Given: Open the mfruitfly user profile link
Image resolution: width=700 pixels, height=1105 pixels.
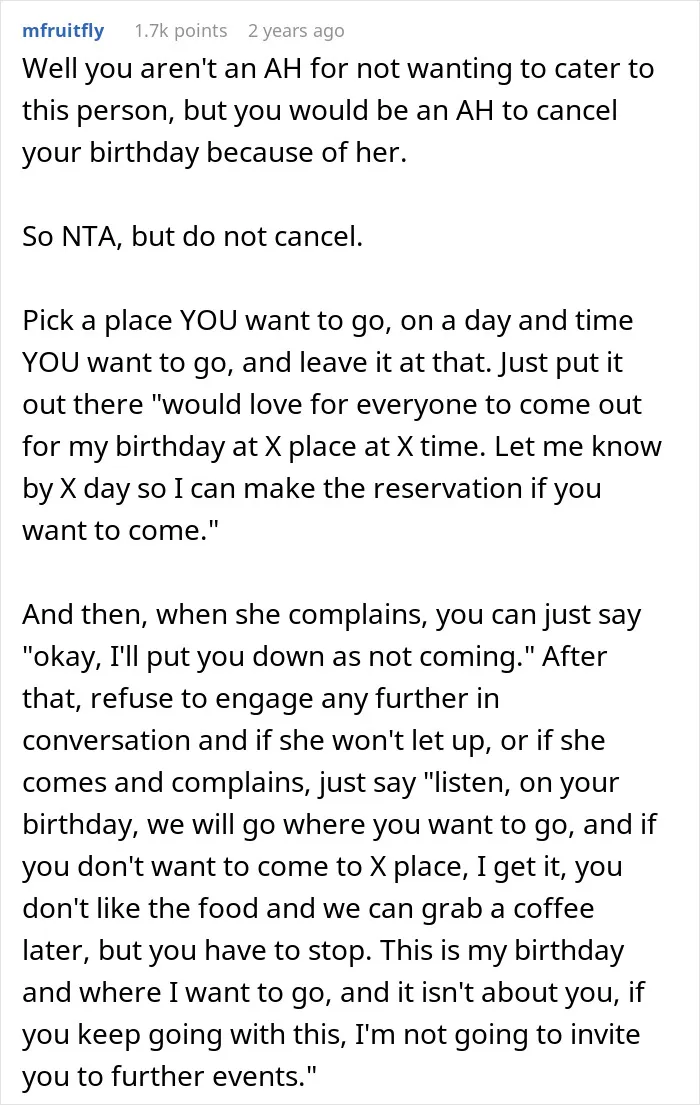Looking at the screenshot, I should pos(63,31).
